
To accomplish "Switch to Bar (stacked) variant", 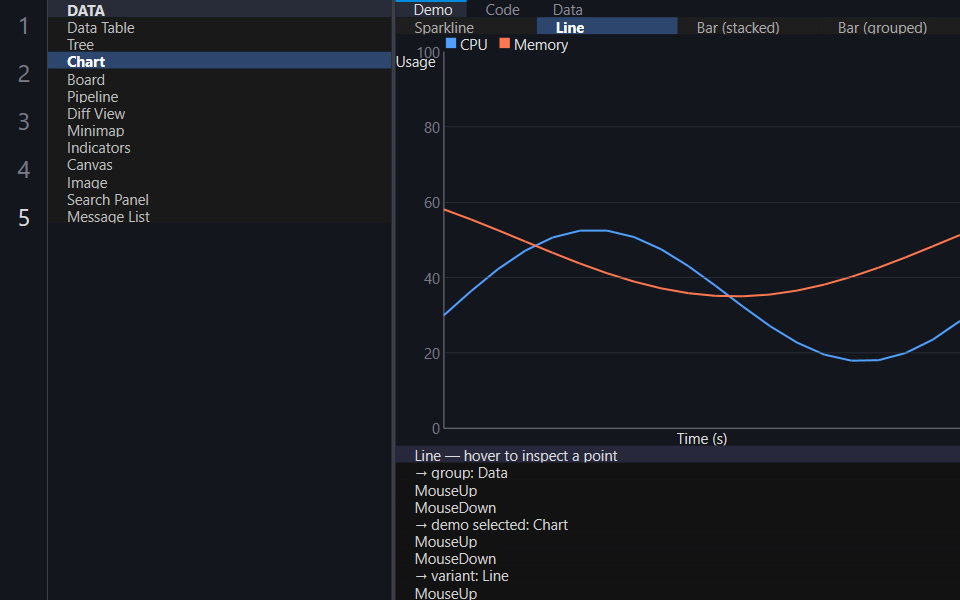I will [748, 28].
